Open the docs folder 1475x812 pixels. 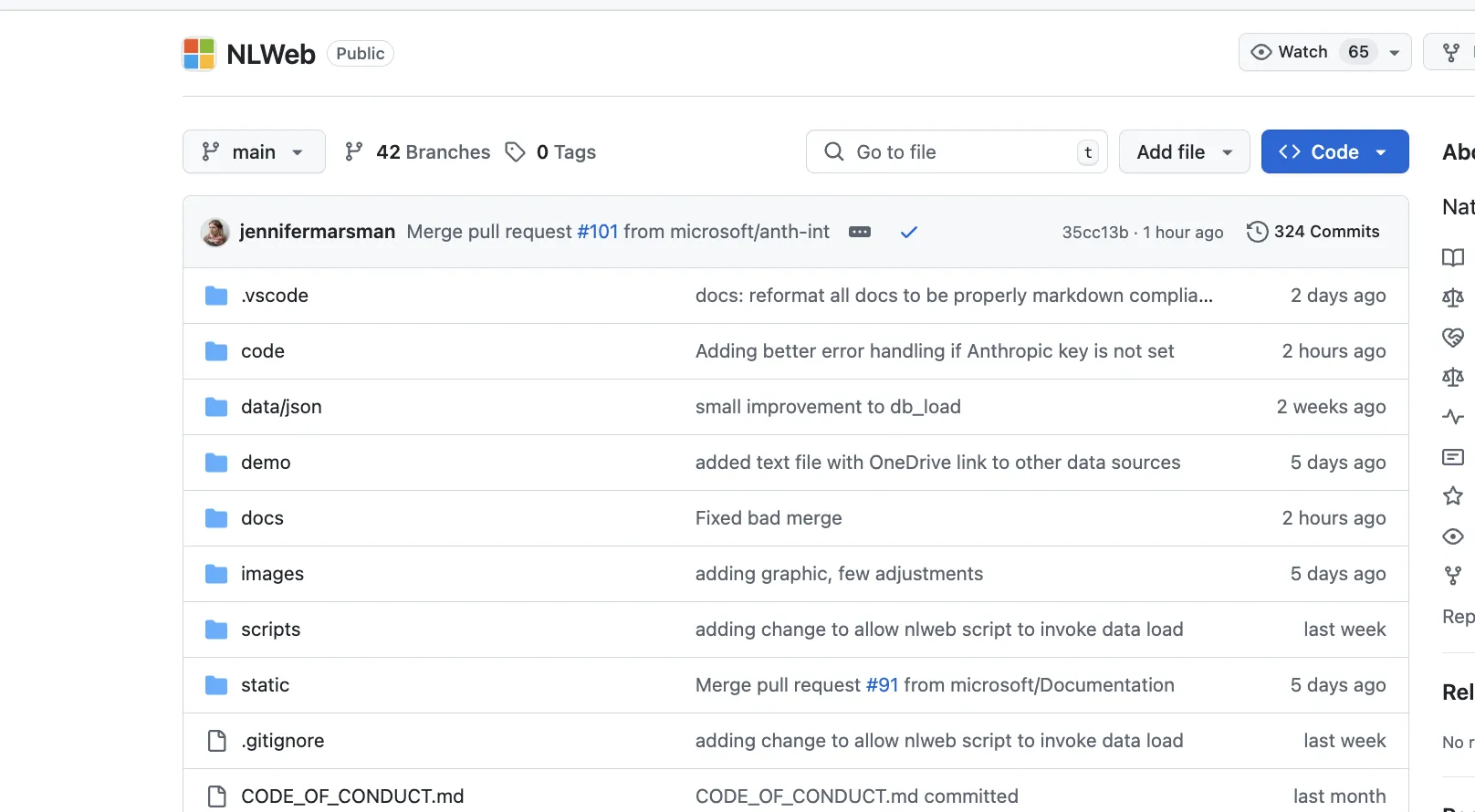[x=262, y=518]
